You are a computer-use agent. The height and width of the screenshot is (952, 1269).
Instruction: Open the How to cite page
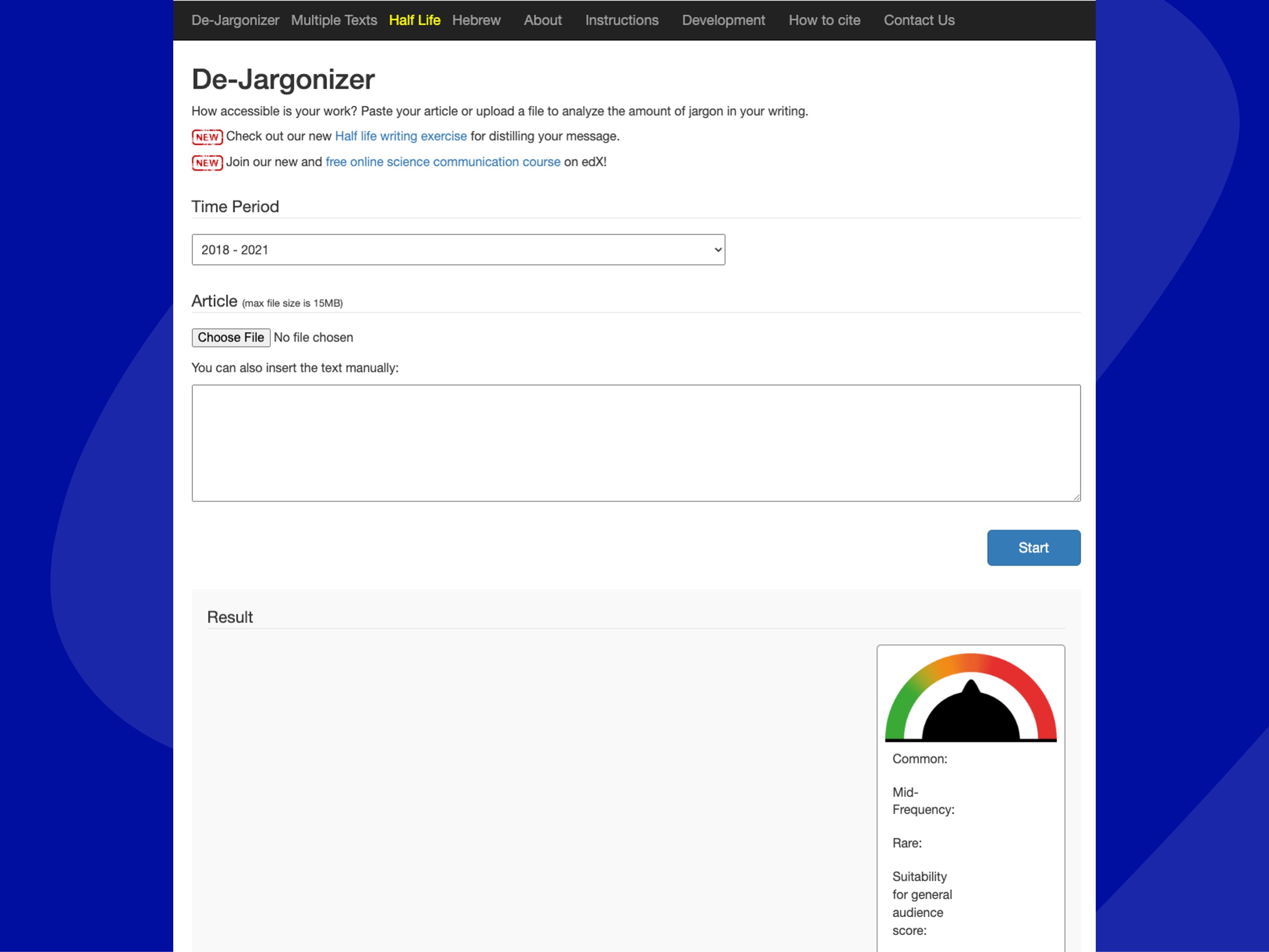pyautogui.click(x=825, y=20)
